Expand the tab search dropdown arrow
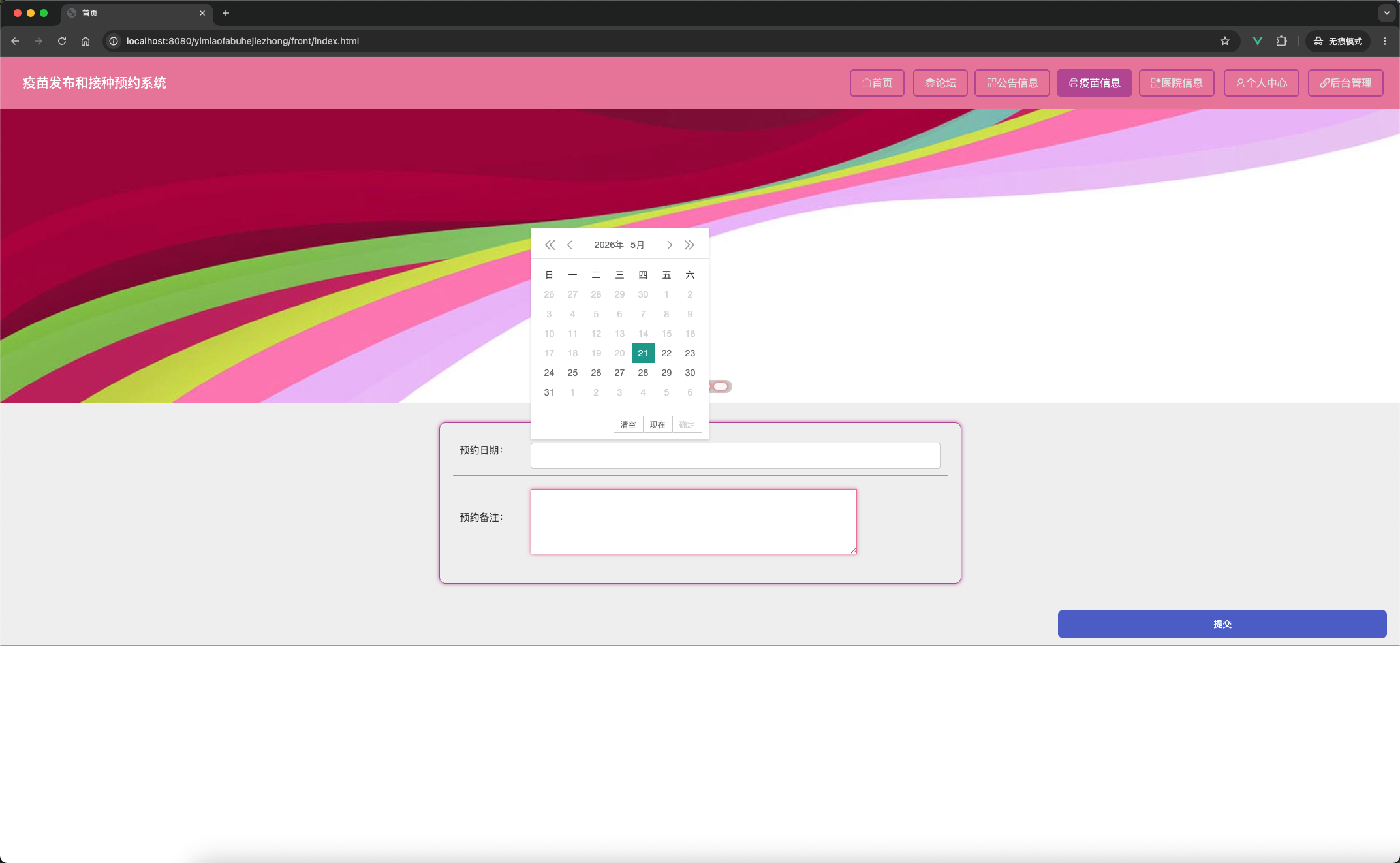This screenshot has width=1400, height=863. [x=1387, y=13]
